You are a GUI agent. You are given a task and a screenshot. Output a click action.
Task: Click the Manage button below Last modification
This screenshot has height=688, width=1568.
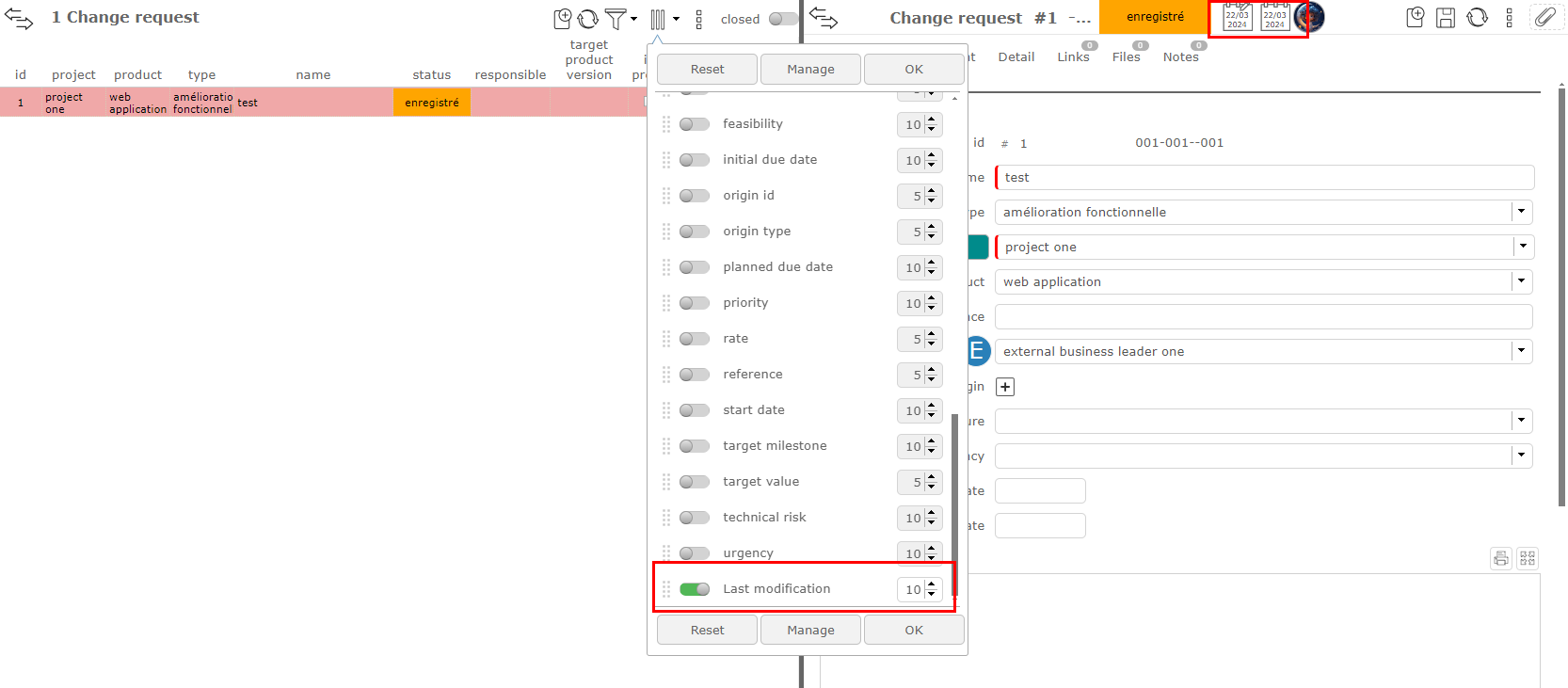[x=810, y=630]
